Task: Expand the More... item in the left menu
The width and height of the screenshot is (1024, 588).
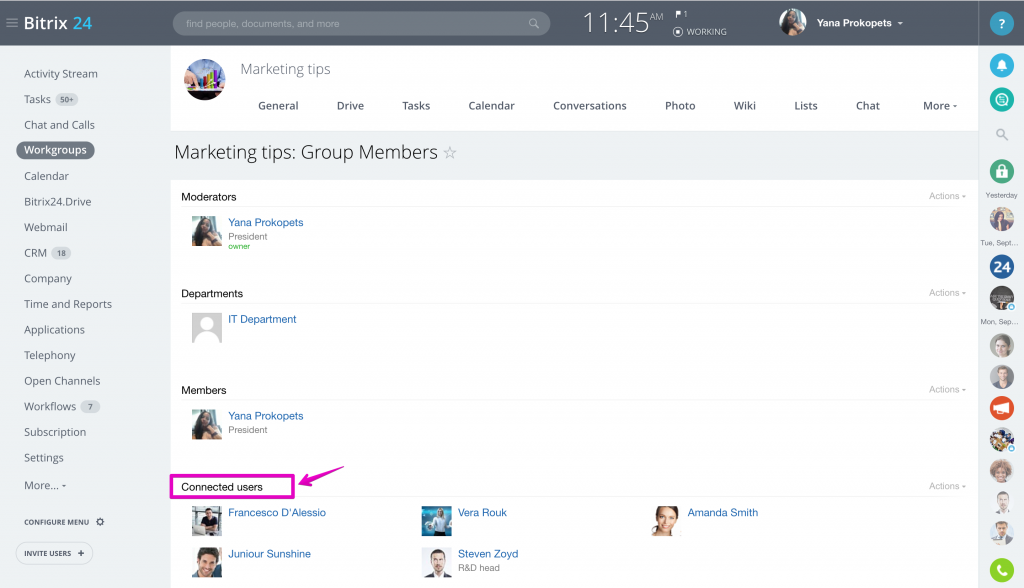Action: [45, 485]
